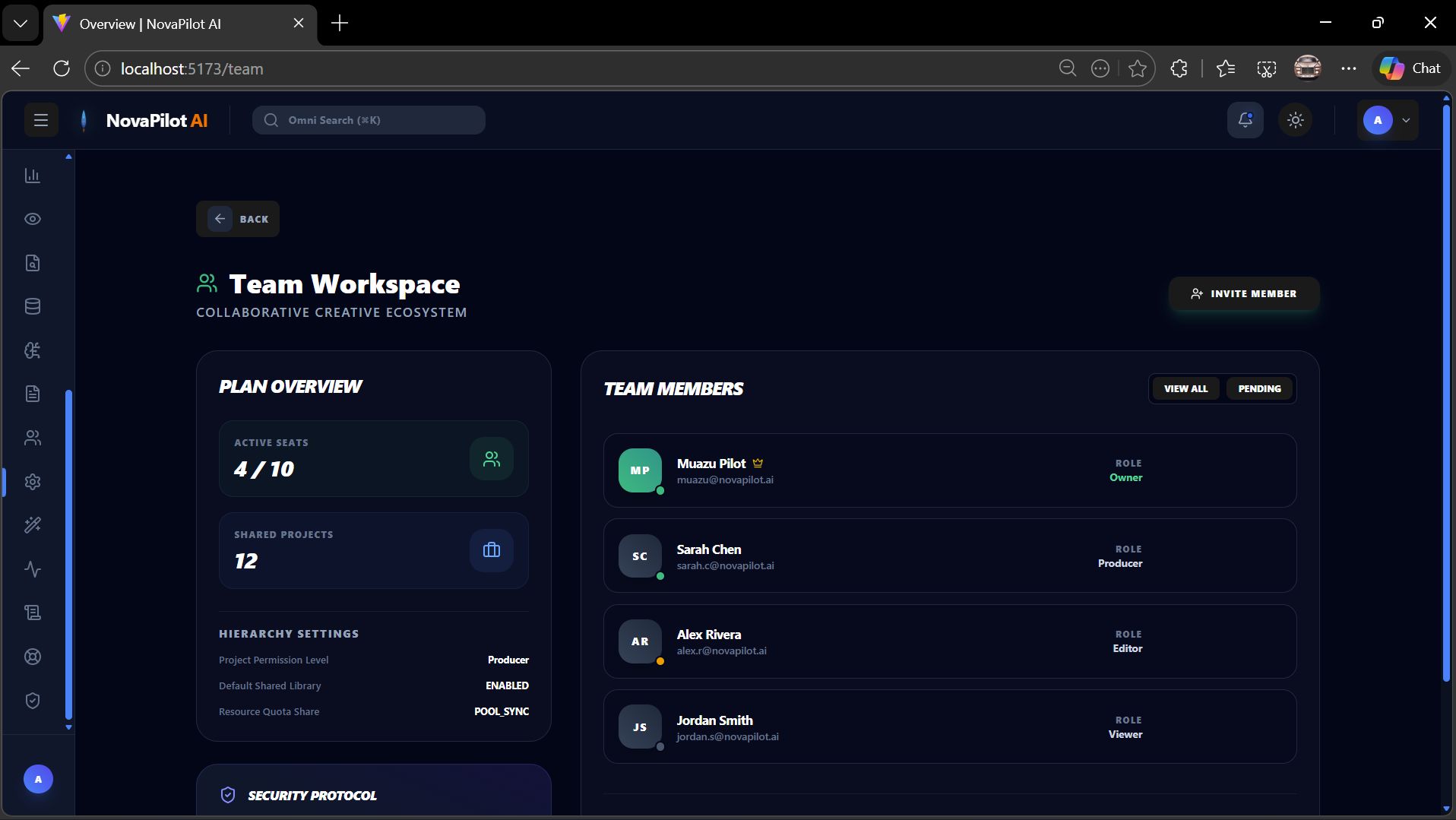Click the JS avatar thumbnail
The image size is (1456, 820).
click(x=640, y=727)
